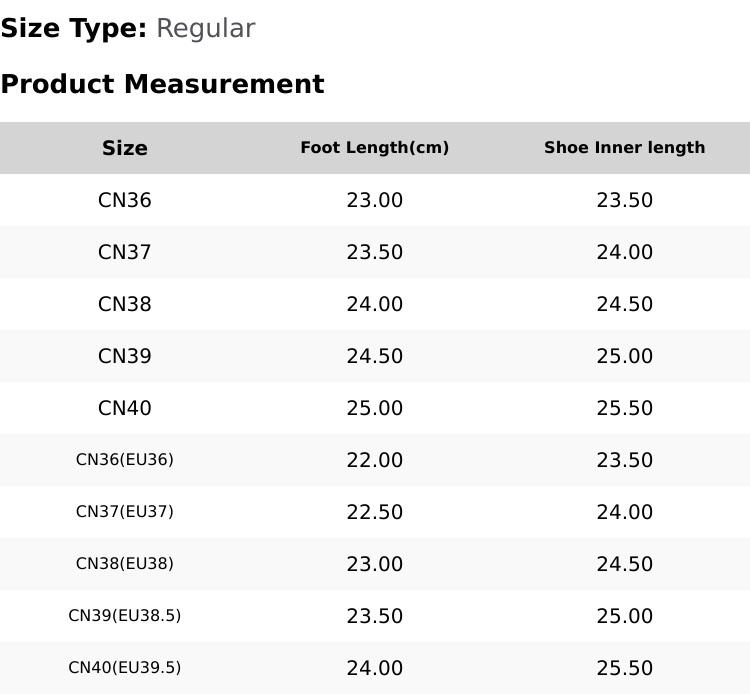This screenshot has height=694, width=750.
Task: Click the Foot Length(cm) column header
Action: pyautogui.click(x=375, y=148)
